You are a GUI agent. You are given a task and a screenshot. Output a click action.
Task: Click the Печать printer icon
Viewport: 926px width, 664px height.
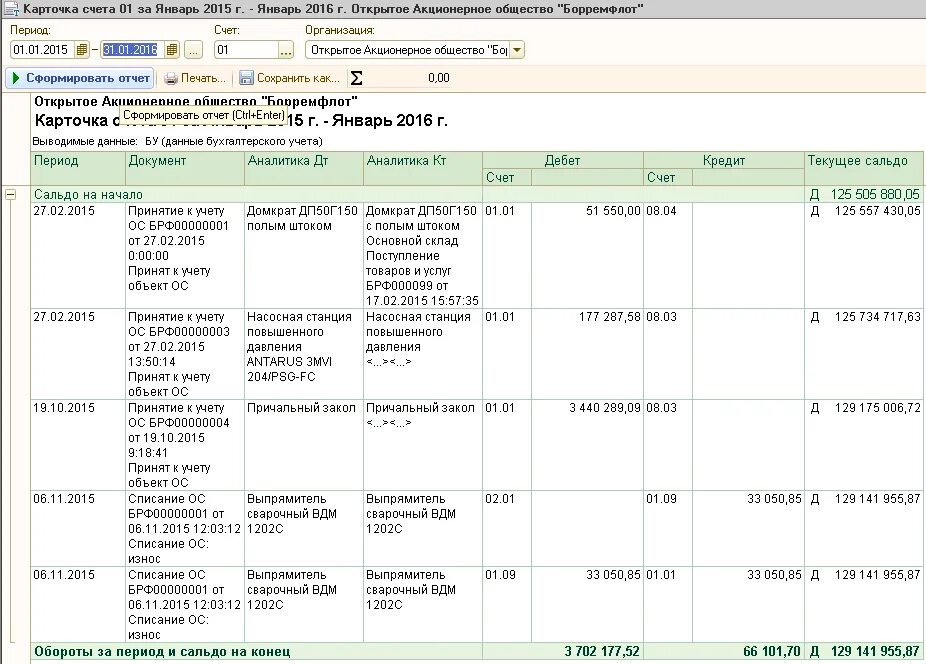(x=171, y=78)
